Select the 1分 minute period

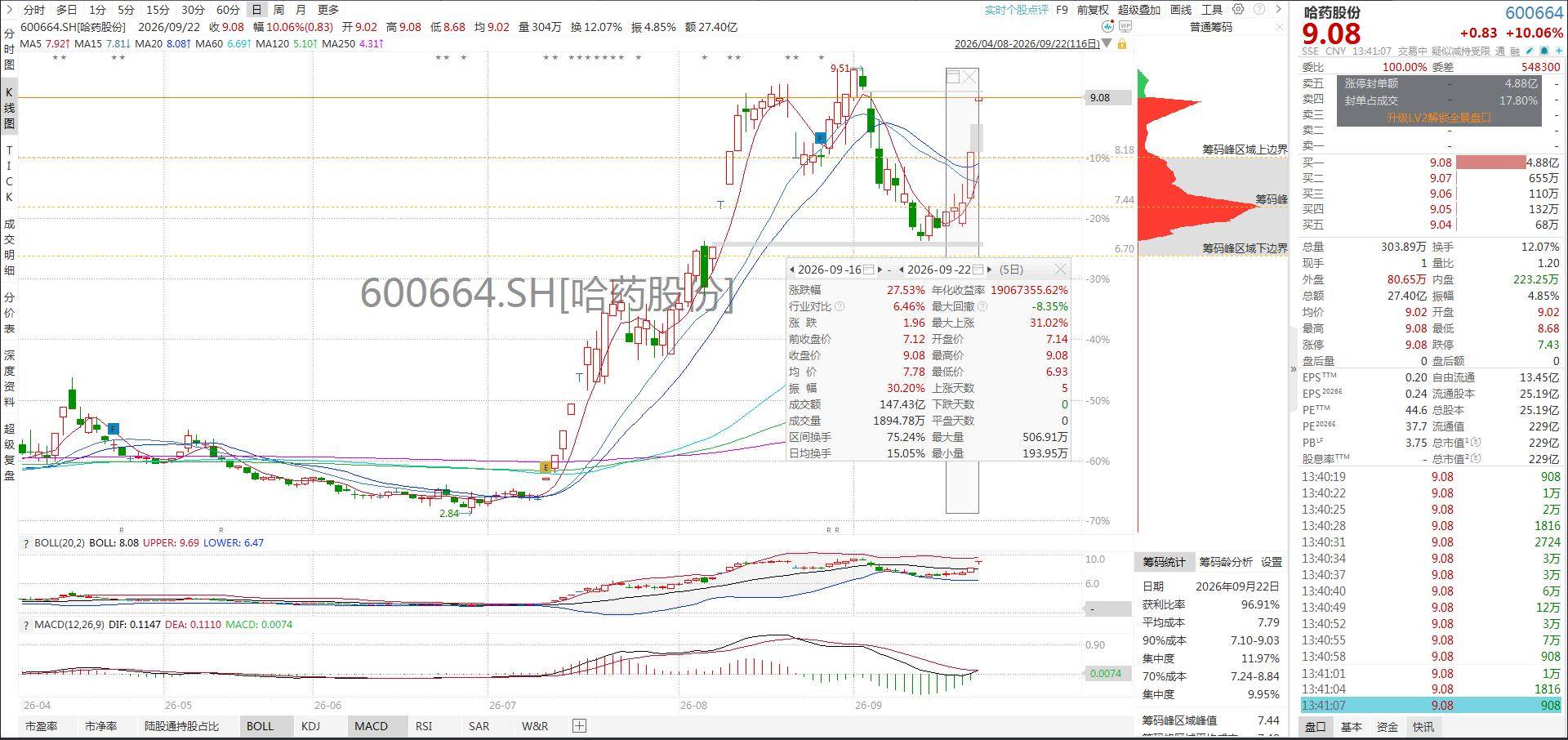(97, 10)
